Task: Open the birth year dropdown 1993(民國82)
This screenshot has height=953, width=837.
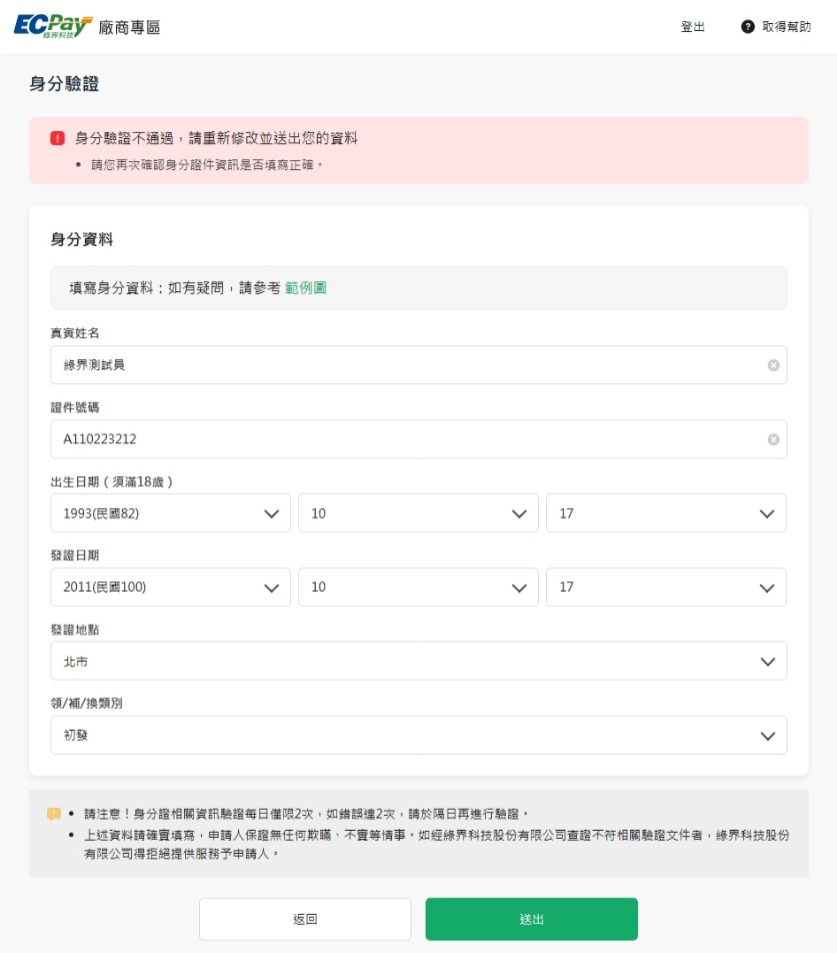Action: tap(170, 513)
